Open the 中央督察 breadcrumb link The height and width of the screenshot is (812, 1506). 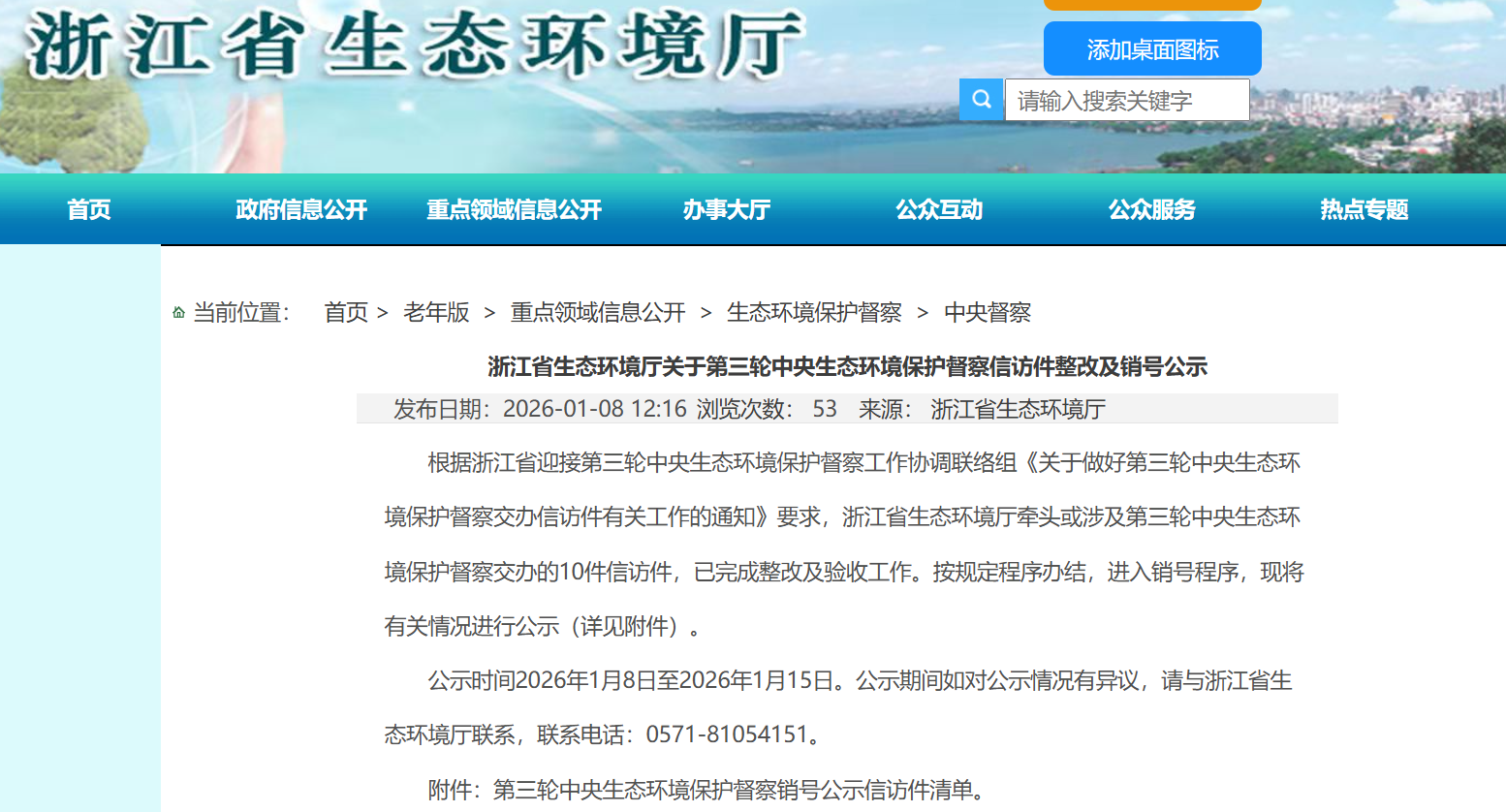(988, 312)
